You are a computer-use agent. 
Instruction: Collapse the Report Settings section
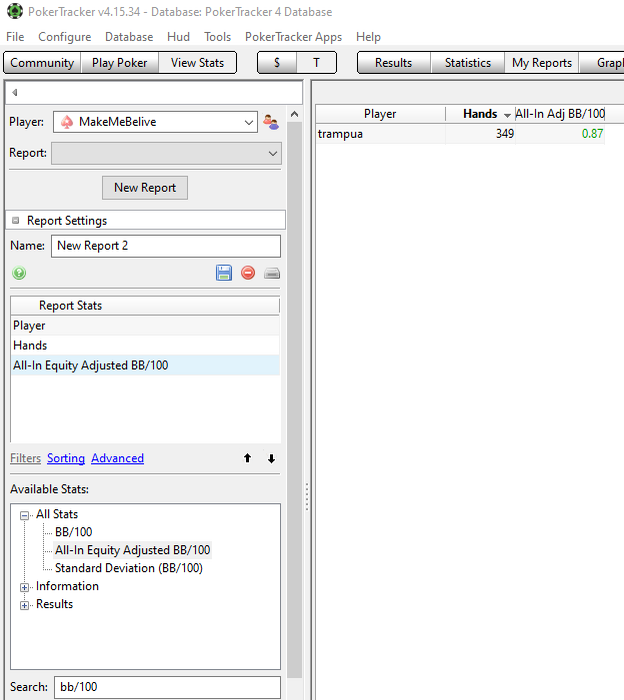coord(16,220)
